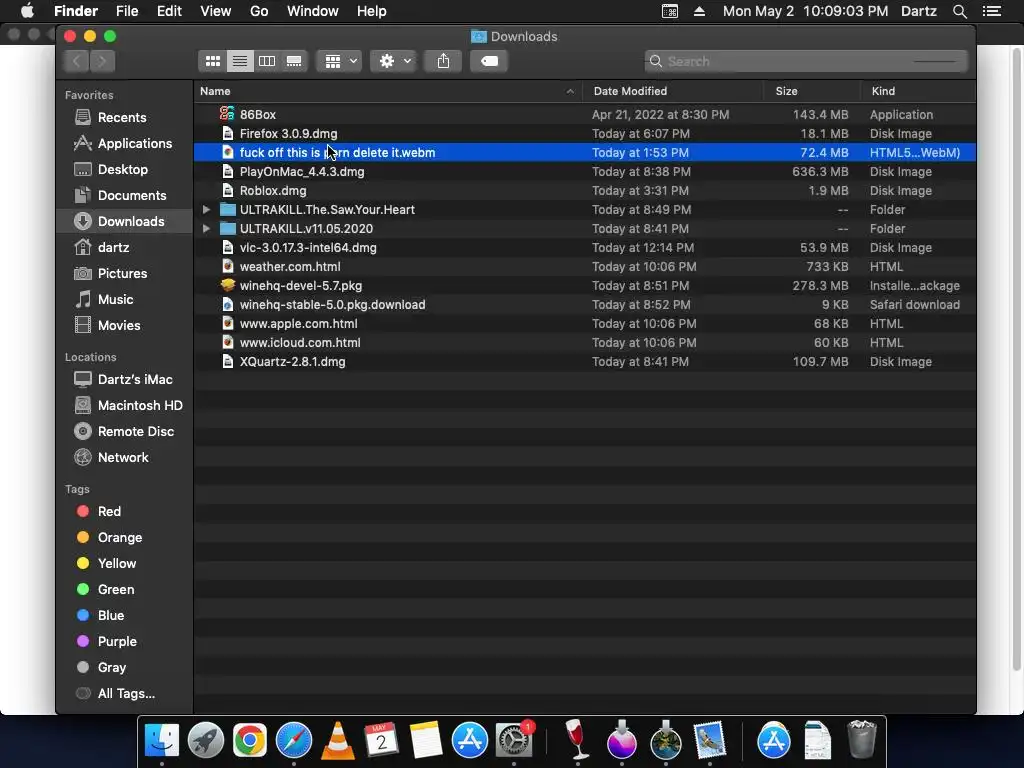The image size is (1024, 768).
Task: Click the Edit Tags toolbar icon
Action: [x=489, y=61]
